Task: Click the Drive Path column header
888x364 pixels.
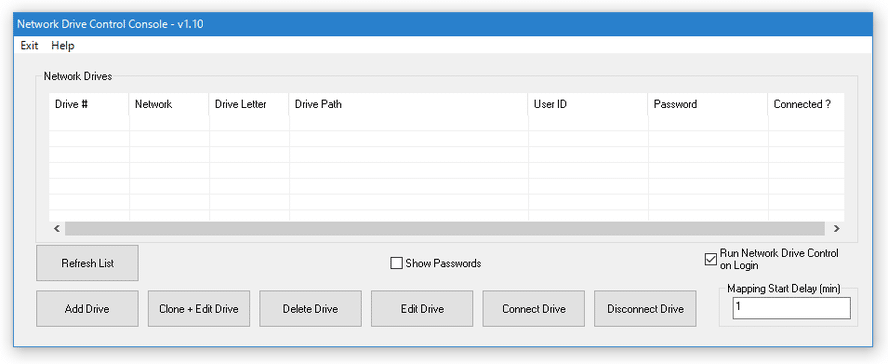Action: tap(409, 105)
